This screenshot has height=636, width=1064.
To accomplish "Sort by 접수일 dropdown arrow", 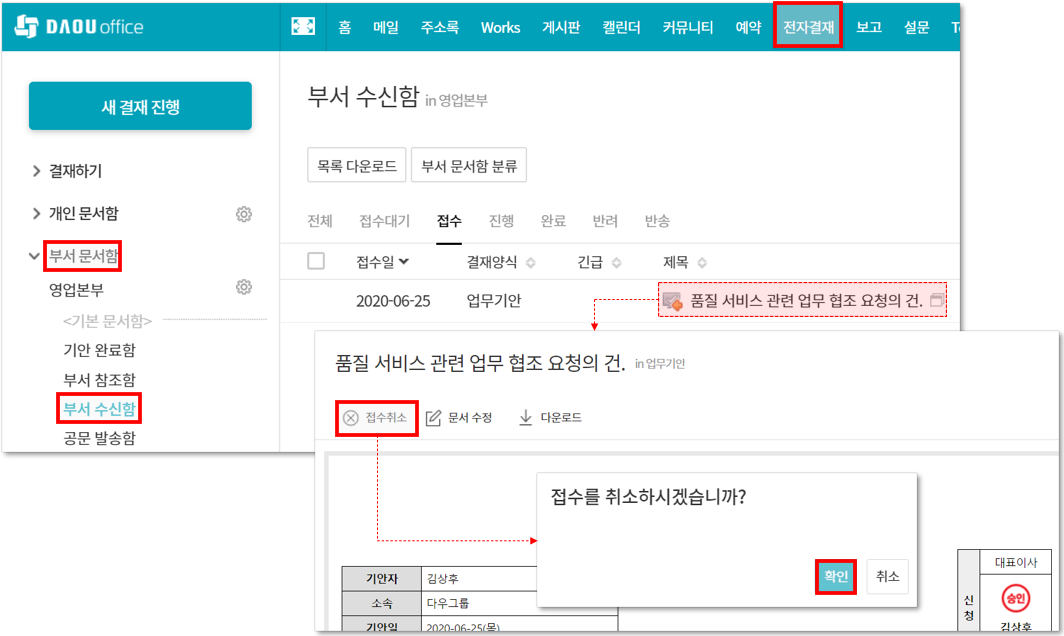I will pos(404,262).
